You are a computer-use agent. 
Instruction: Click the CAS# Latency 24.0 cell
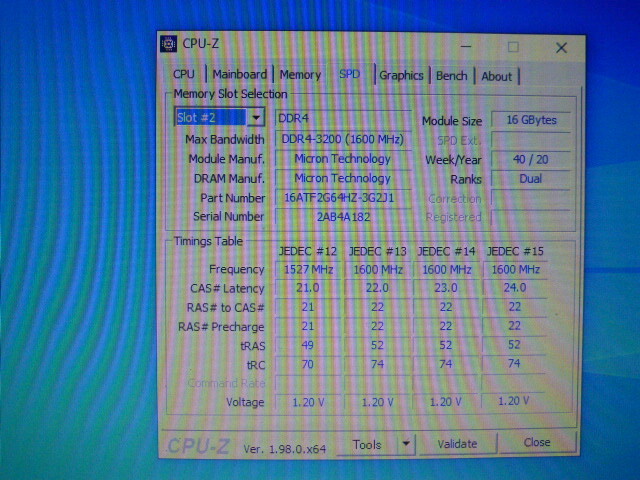tap(515, 288)
